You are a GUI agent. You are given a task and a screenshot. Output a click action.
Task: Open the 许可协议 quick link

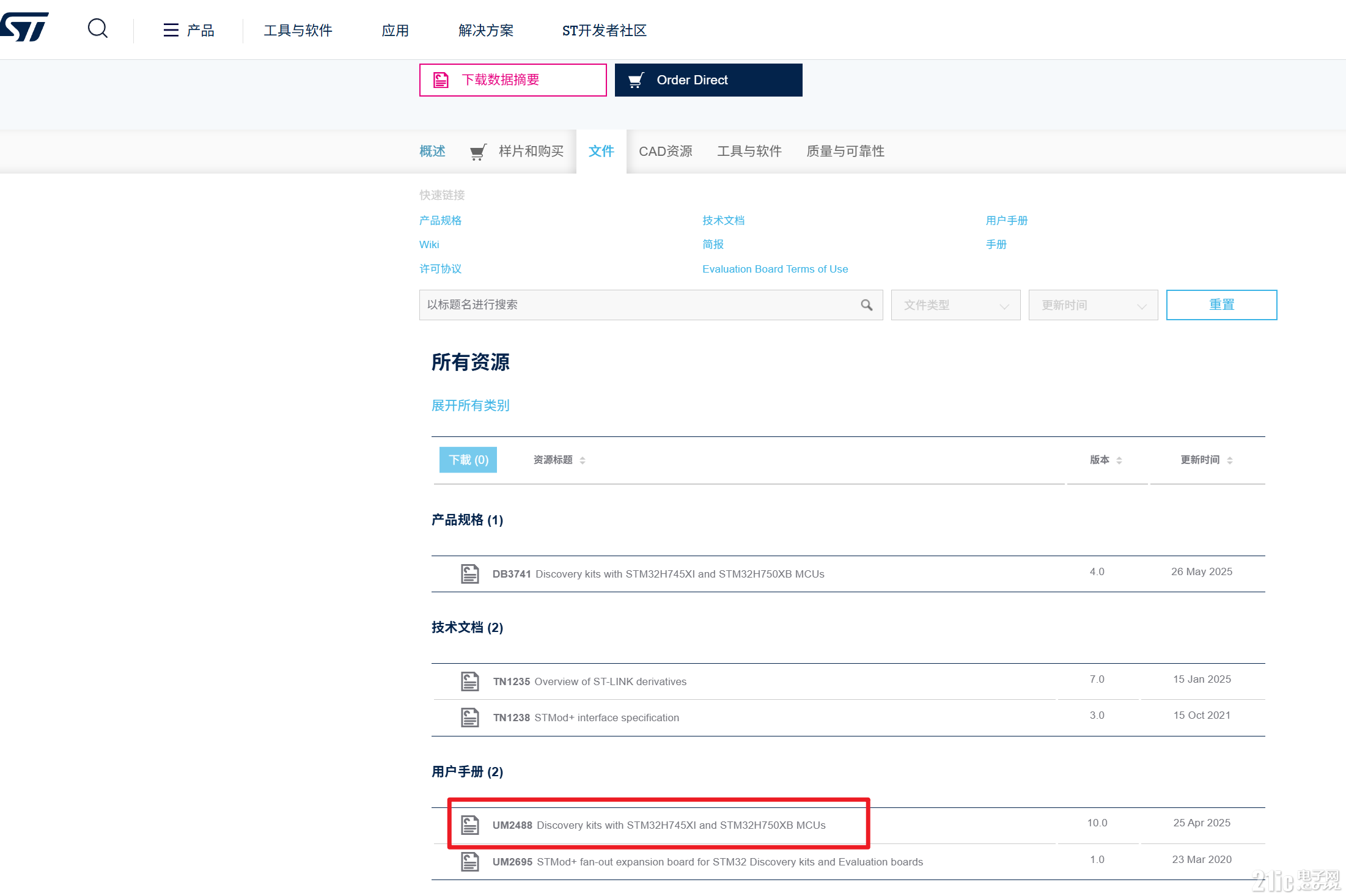point(441,269)
